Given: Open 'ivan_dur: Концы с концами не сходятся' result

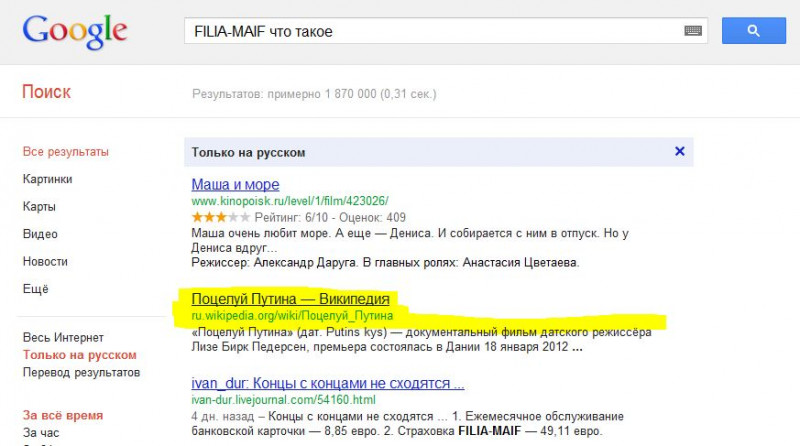Looking at the screenshot, I should click(x=328, y=383).
